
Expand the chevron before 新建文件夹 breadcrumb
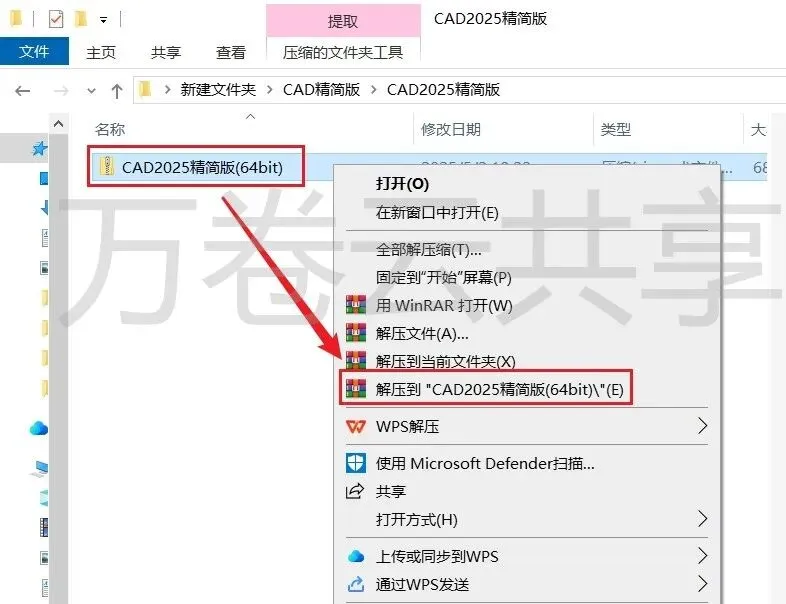click(x=167, y=90)
